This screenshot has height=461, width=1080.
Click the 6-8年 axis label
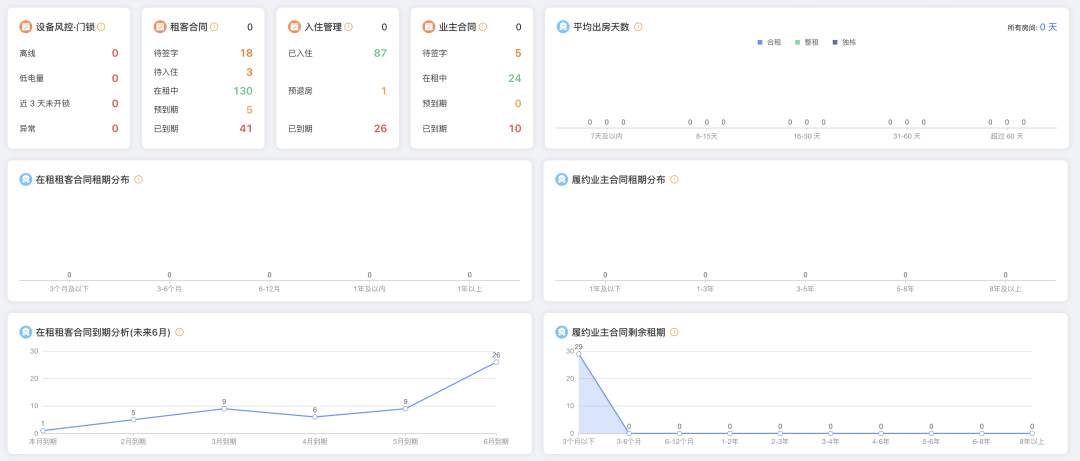[982, 442]
